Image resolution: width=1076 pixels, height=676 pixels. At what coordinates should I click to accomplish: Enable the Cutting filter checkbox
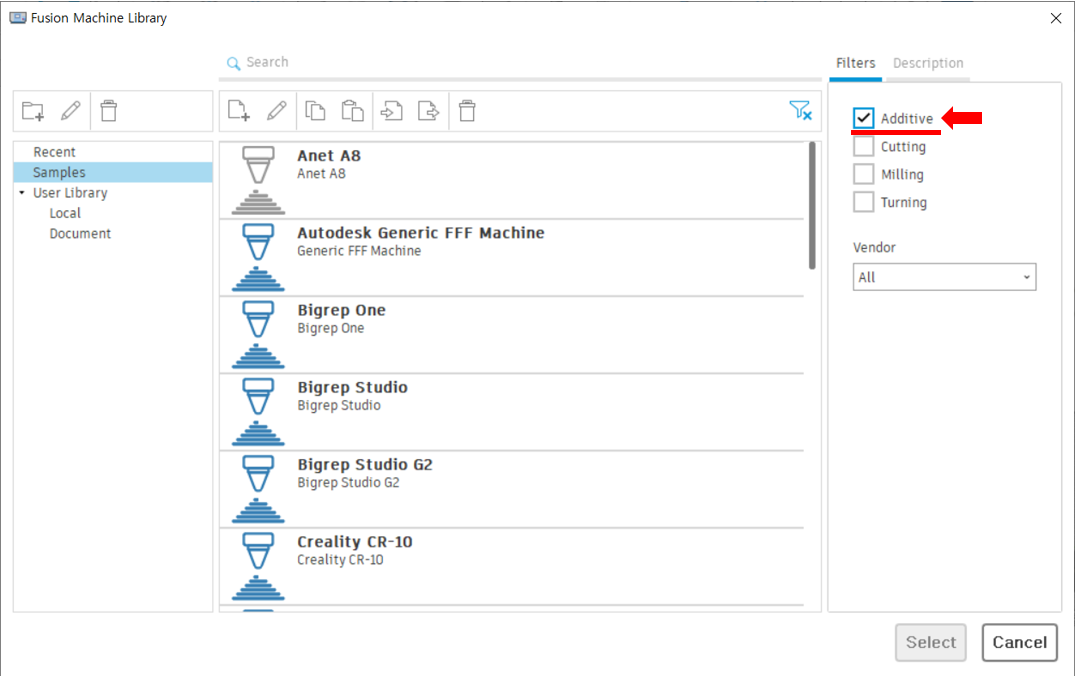click(x=863, y=146)
